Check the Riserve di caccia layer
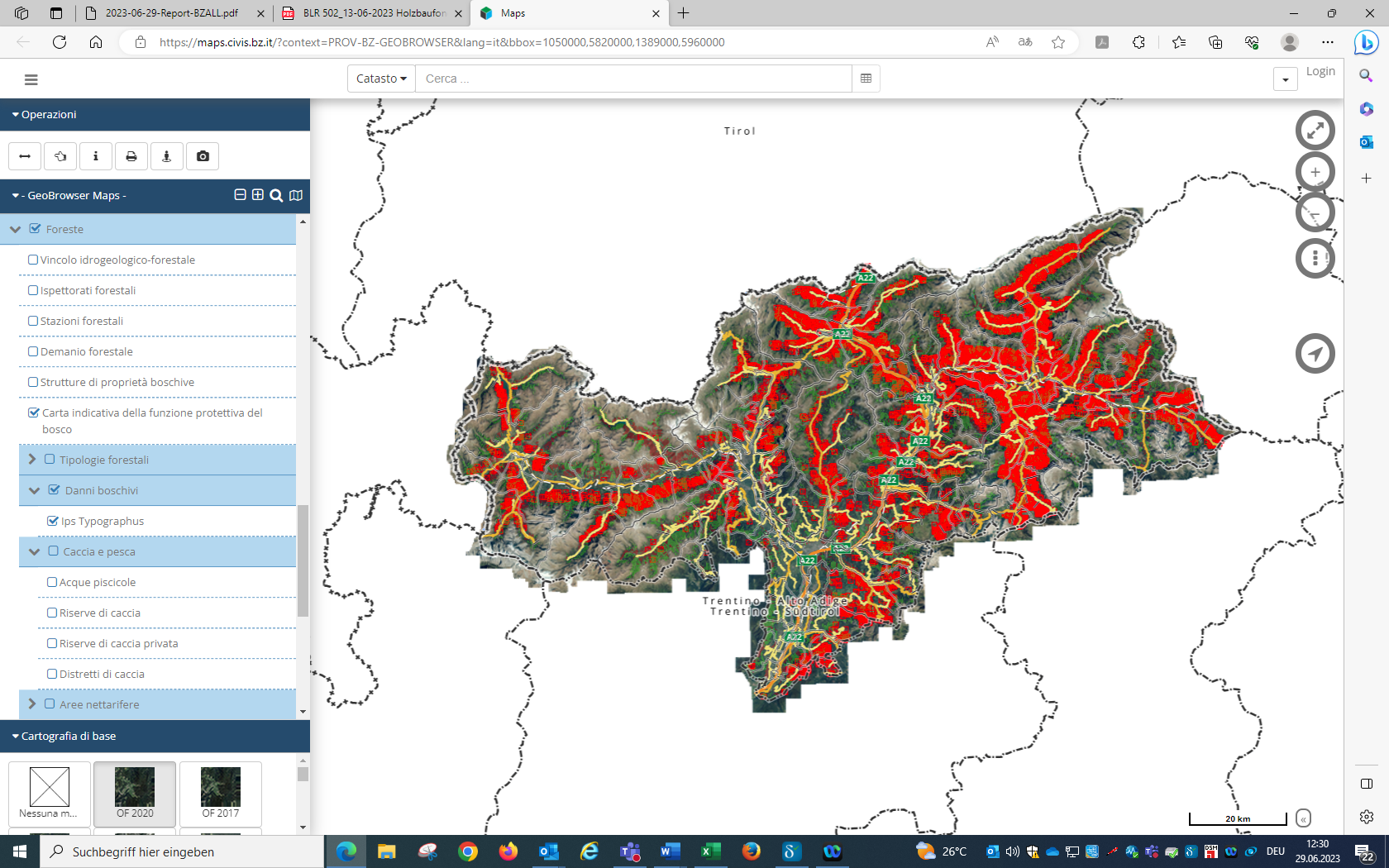The image size is (1389, 868). point(52,613)
